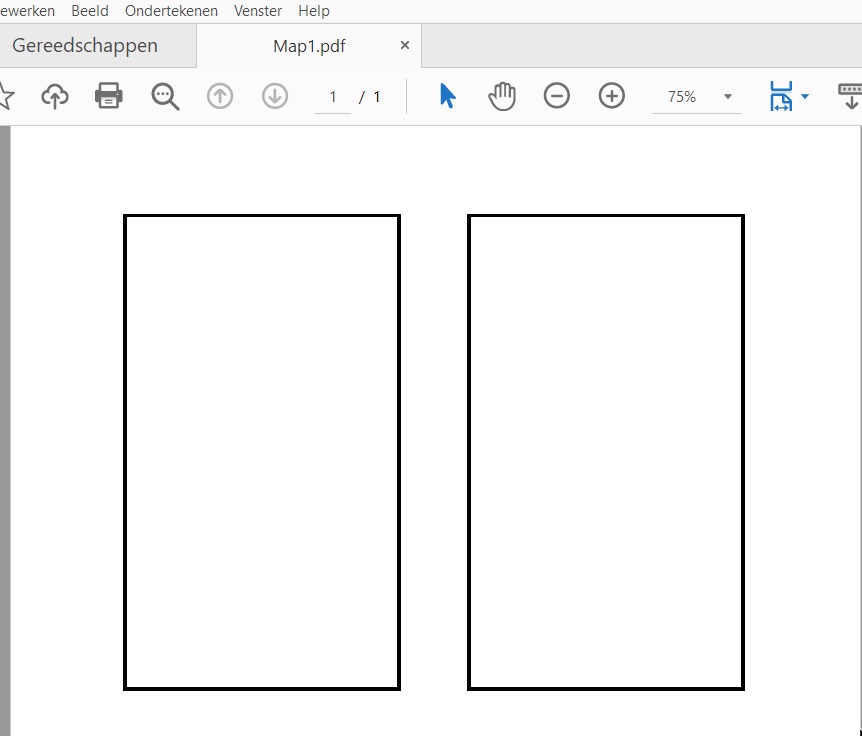
Task: Open the Venster menu
Action: pos(258,11)
